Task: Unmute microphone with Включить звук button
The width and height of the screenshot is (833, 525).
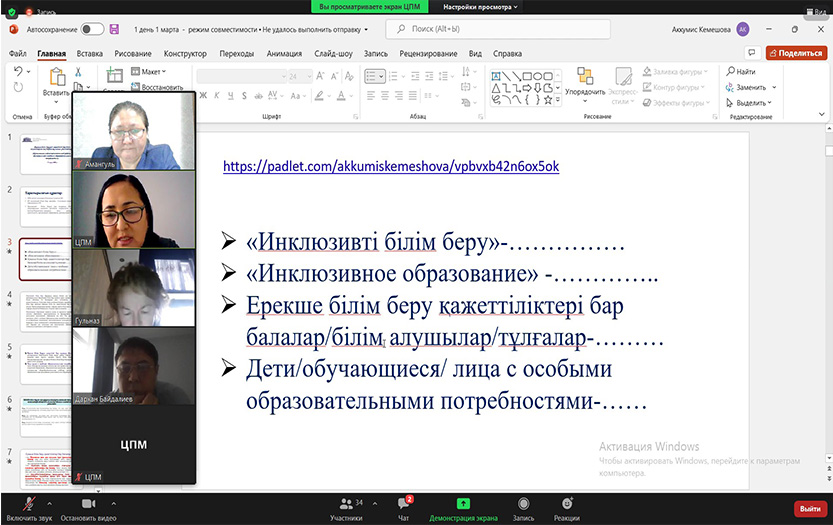Action: point(28,504)
